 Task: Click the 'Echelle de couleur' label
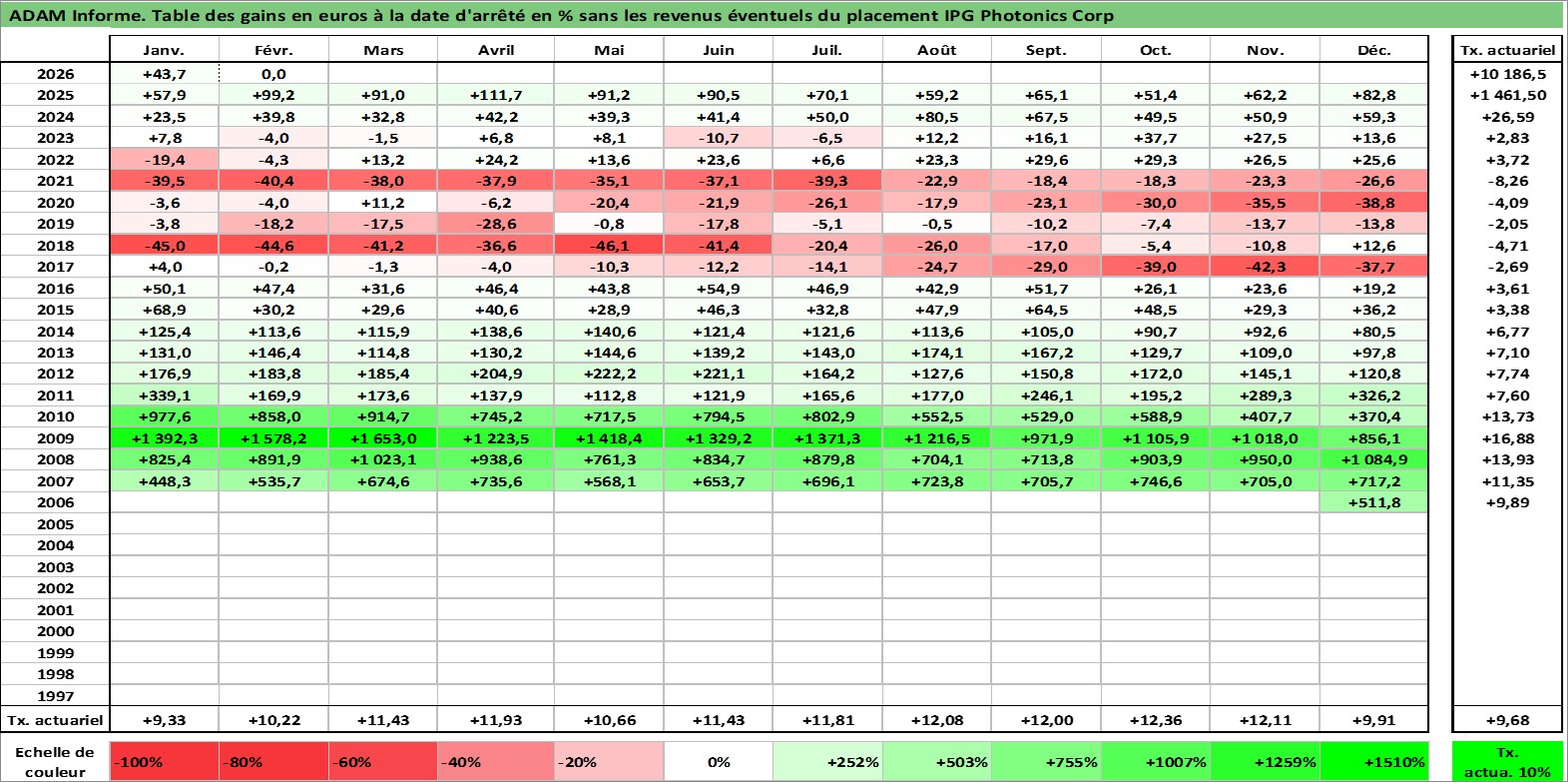pyautogui.click(x=55, y=762)
